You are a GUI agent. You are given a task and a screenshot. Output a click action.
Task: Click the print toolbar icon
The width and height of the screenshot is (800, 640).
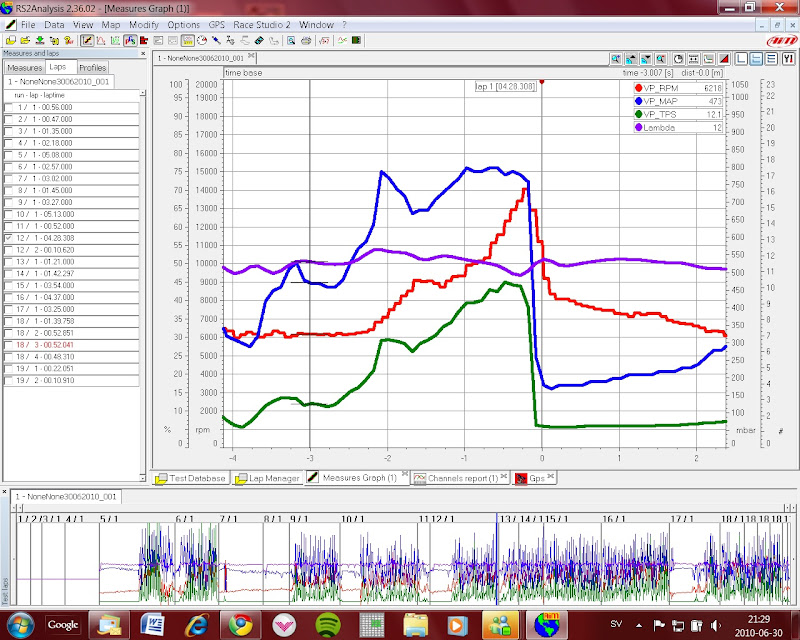click(x=306, y=40)
